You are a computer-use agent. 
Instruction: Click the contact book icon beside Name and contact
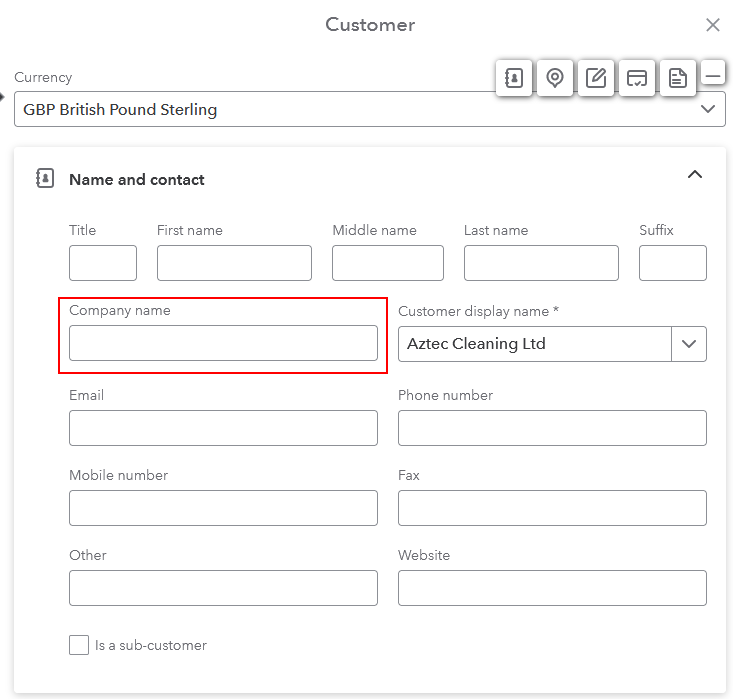click(x=44, y=179)
